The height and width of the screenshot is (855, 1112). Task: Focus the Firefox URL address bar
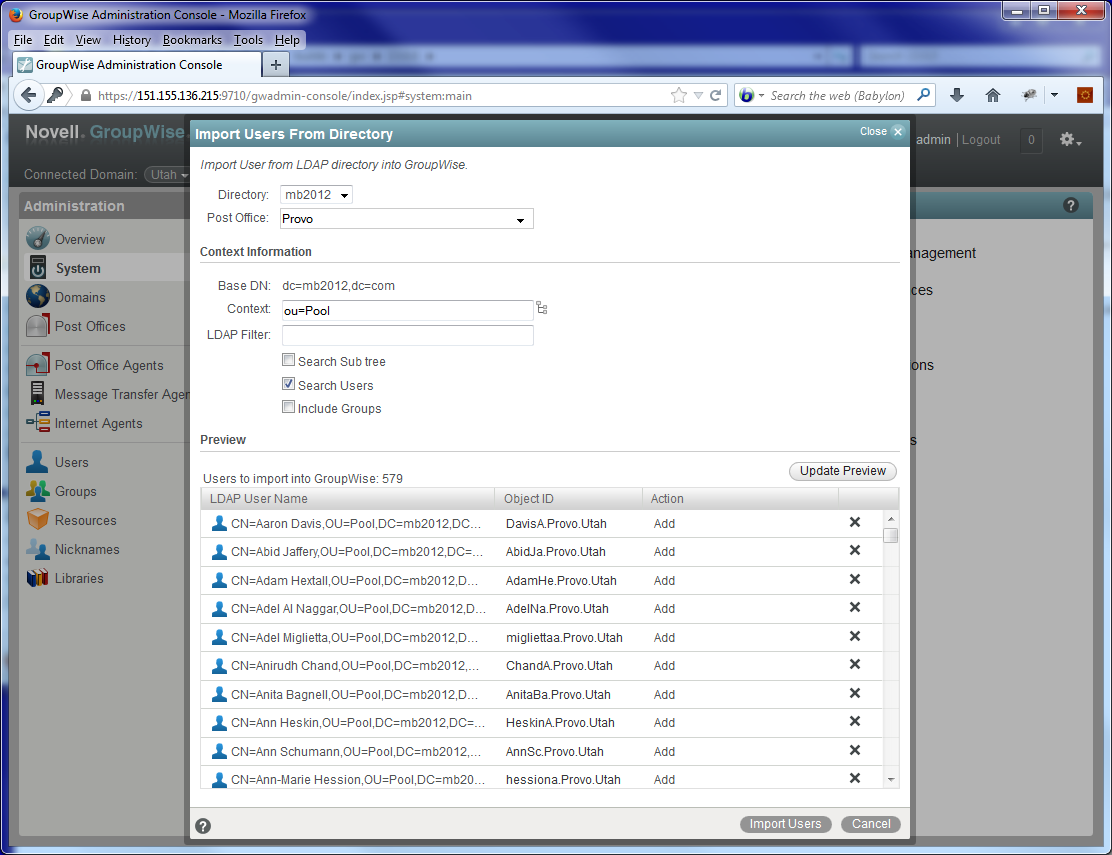click(x=379, y=95)
